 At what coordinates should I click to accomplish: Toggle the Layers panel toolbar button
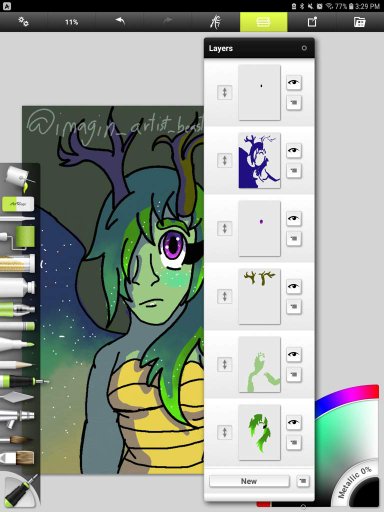[x=263, y=22]
